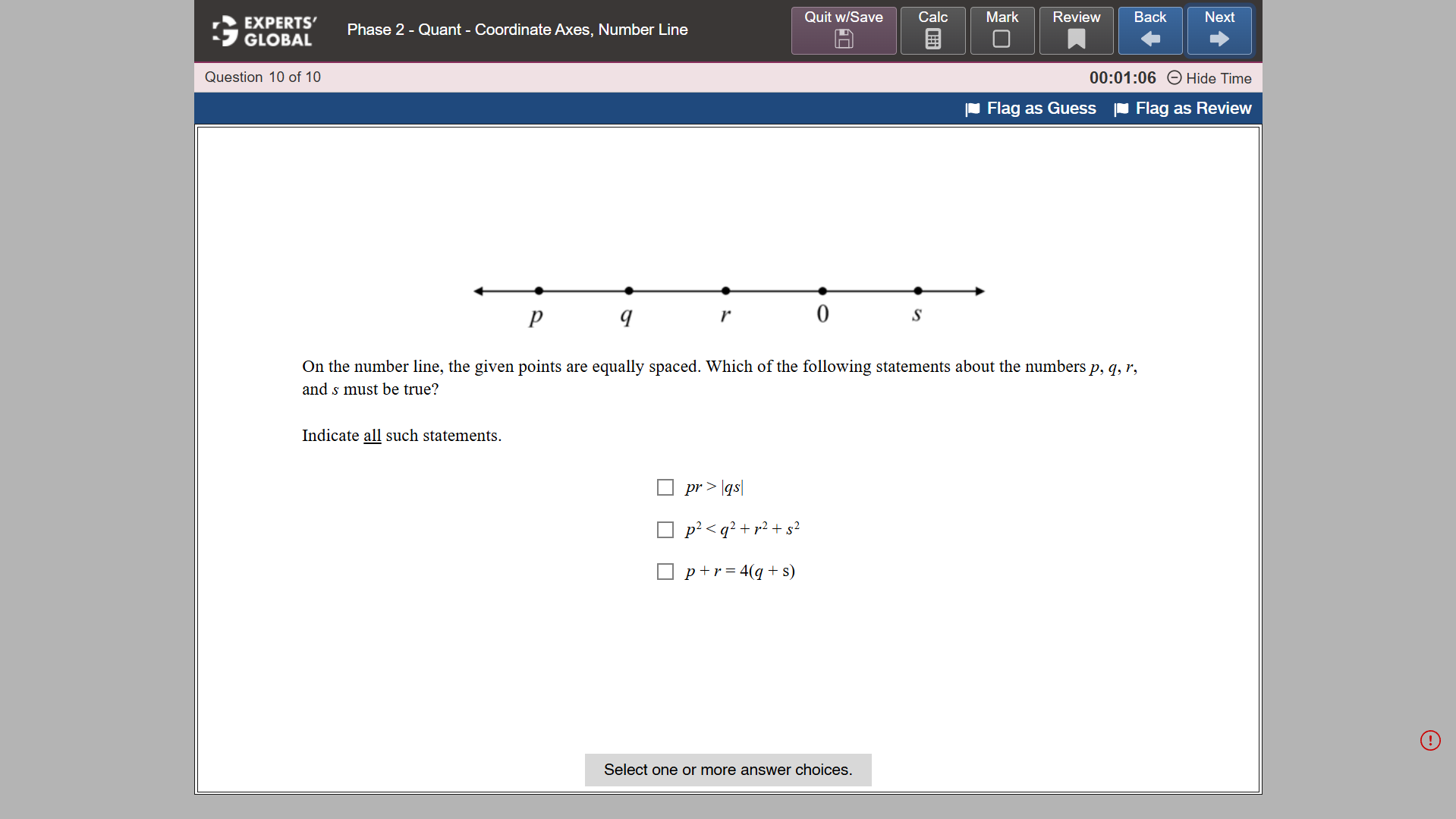The image size is (1456, 819).
Task: Click the minus circle next to Hide Time
Action: pos(1174,78)
